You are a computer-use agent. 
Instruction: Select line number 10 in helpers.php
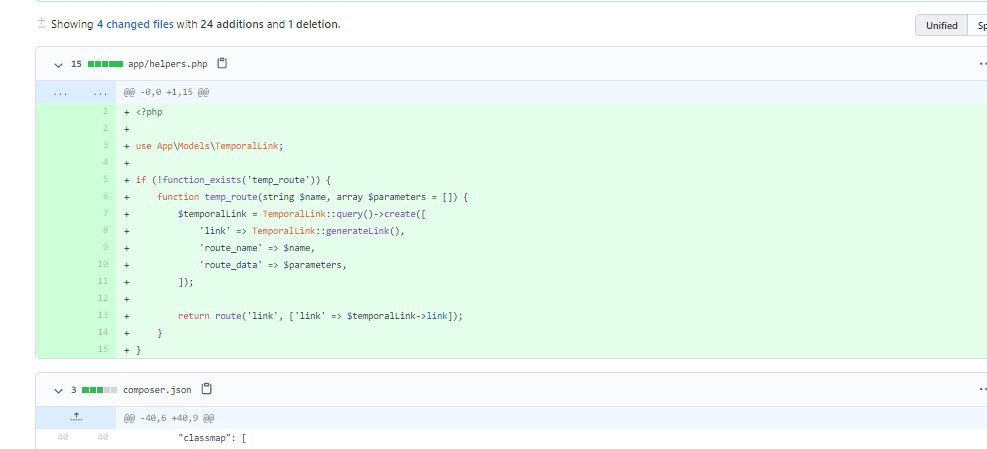[x=103, y=264]
